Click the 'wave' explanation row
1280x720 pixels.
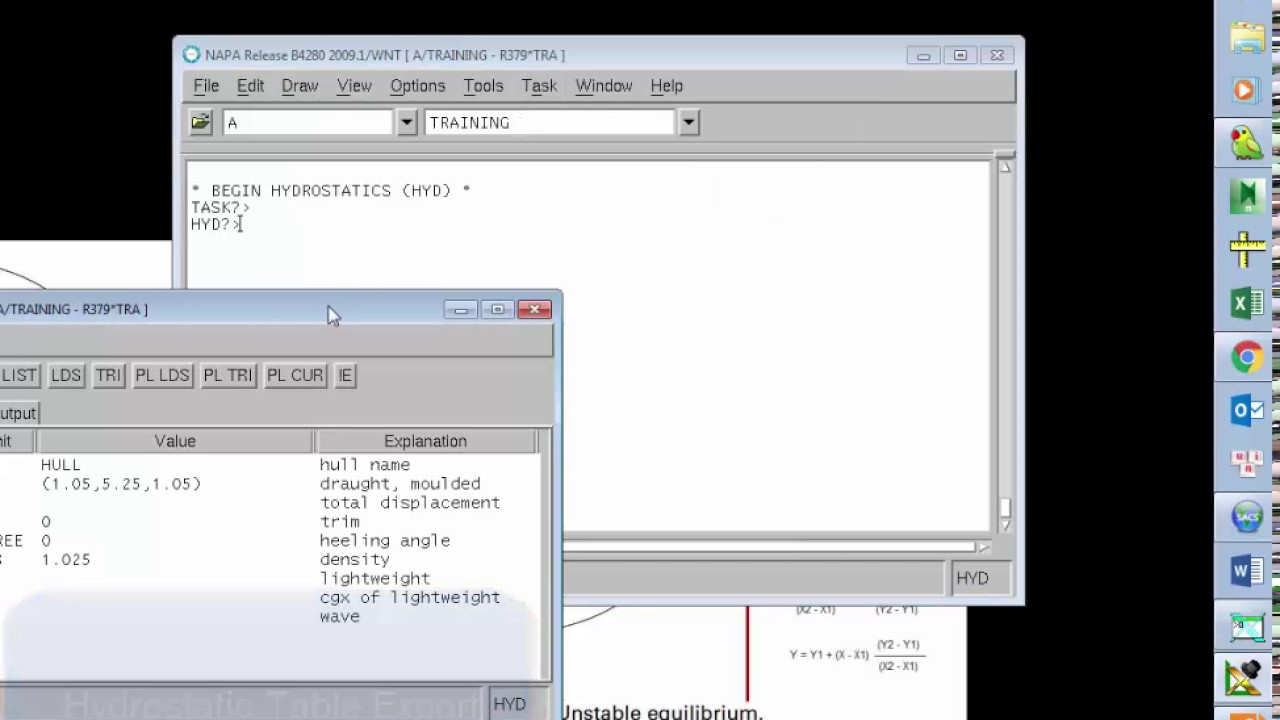point(340,617)
